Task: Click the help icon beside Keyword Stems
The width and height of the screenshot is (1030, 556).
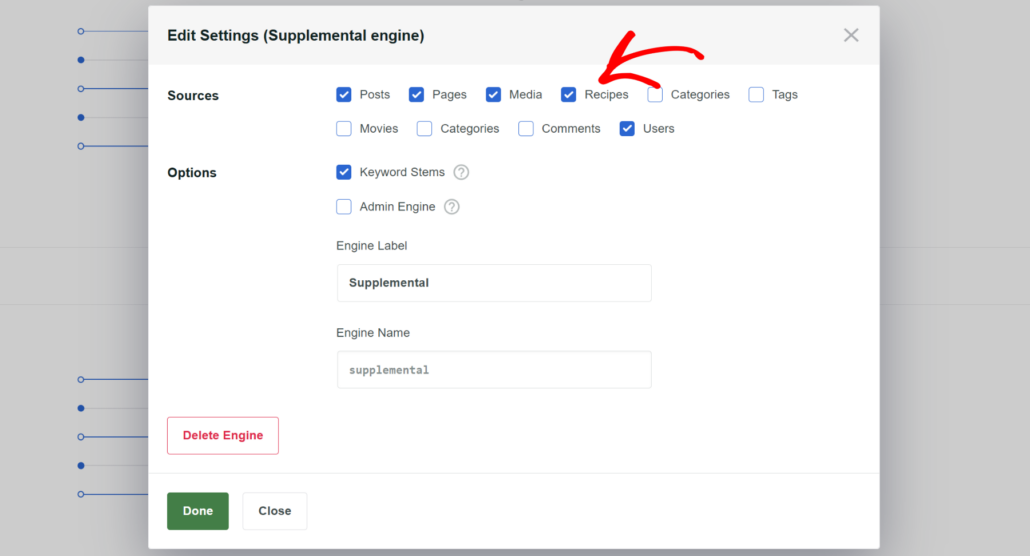Action: [x=461, y=172]
